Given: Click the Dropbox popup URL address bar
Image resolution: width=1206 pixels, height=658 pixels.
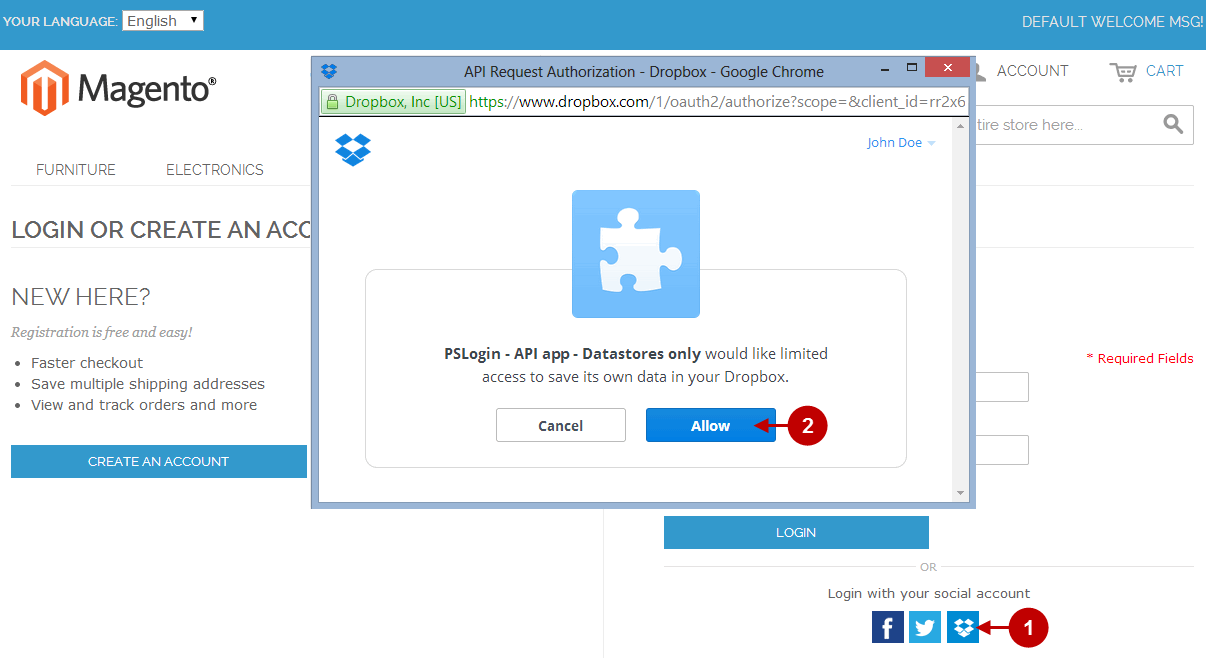Looking at the screenshot, I should 717,101.
